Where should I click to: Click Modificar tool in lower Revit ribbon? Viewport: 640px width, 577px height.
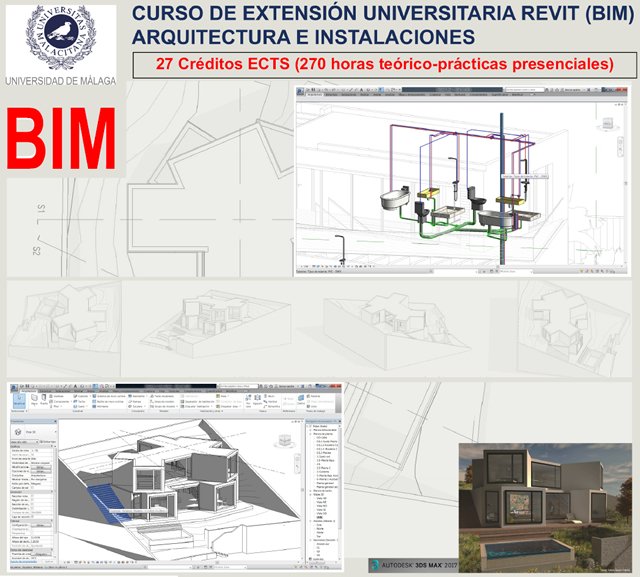click(x=19, y=401)
